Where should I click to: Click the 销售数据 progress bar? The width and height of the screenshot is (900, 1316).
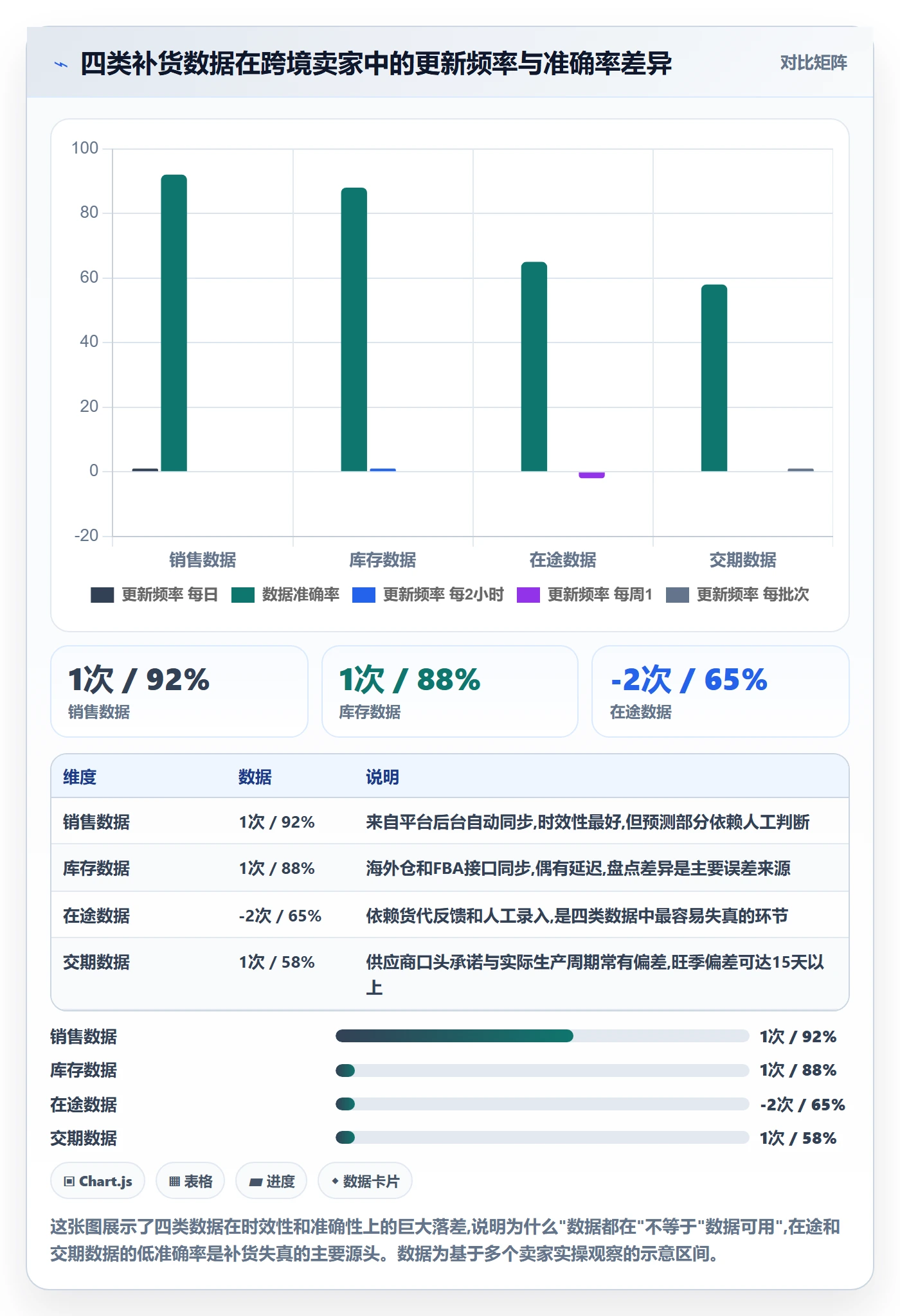coord(542,1036)
